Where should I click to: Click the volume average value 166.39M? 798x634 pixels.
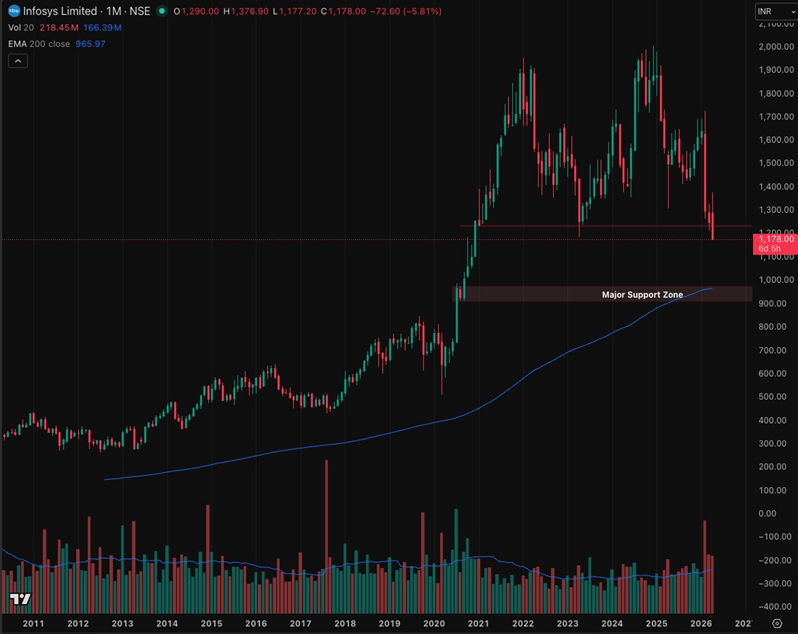(102, 27)
